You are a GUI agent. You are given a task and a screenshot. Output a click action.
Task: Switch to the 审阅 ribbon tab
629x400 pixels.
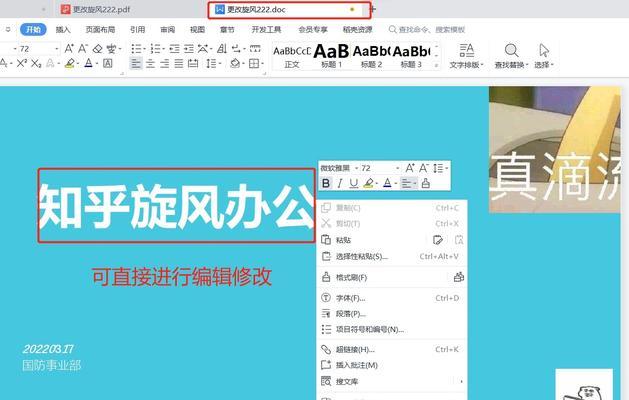pos(168,29)
